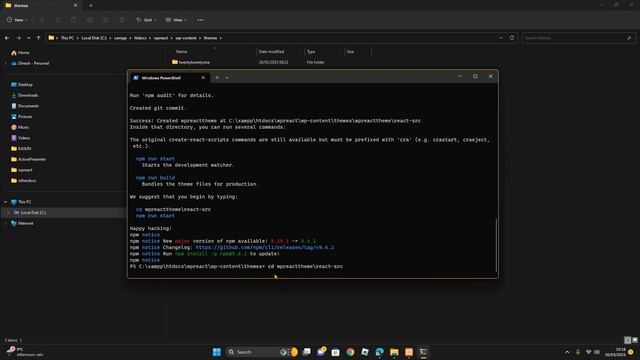Go back with the Back arrow
This screenshot has height=360, width=640.
[x=7, y=38]
